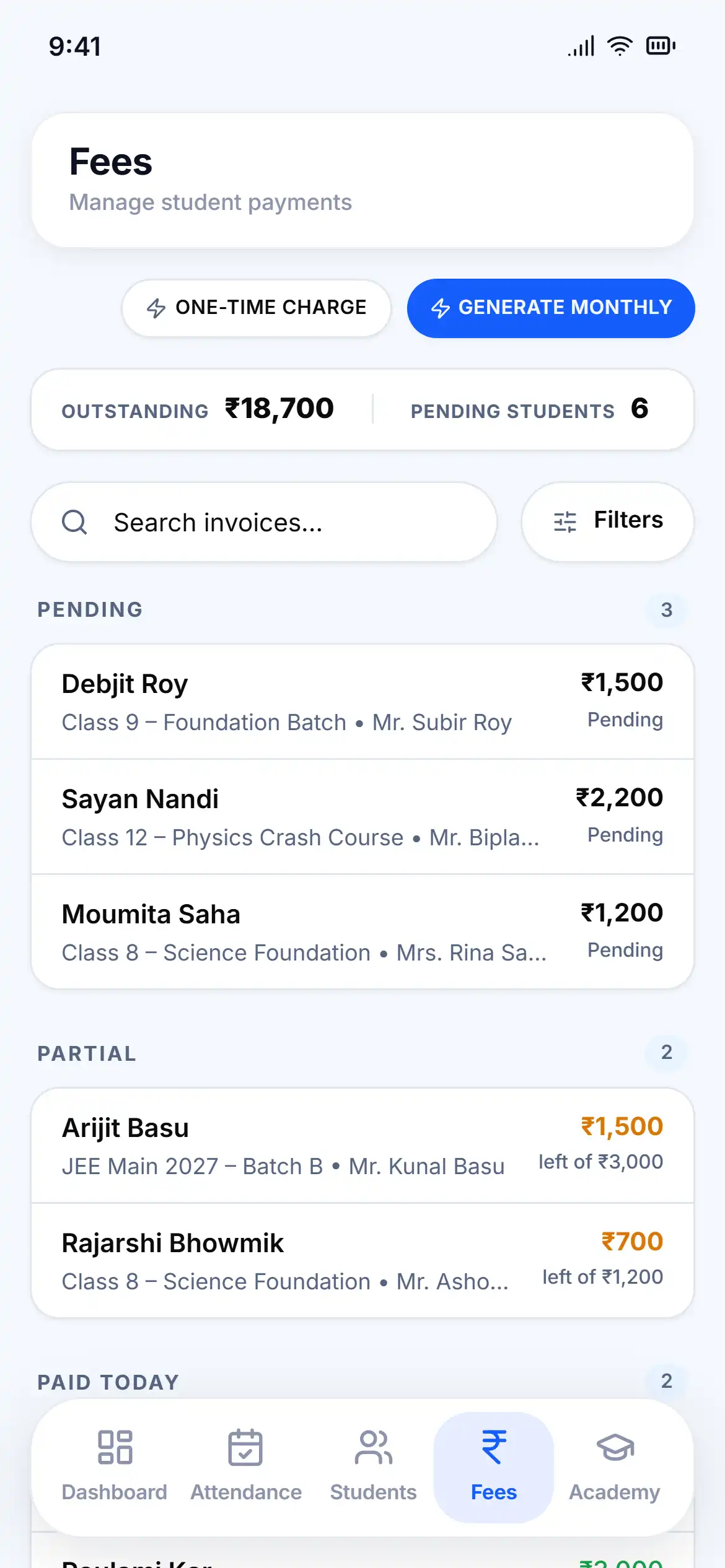Tap the Wi-Fi status icon
725x1568 pixels.
620,46
